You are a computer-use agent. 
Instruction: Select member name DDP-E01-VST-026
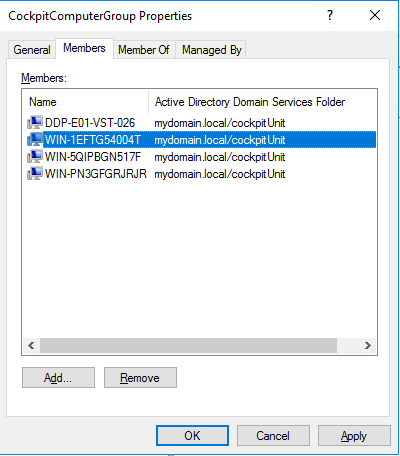click(x=90, y=123)
